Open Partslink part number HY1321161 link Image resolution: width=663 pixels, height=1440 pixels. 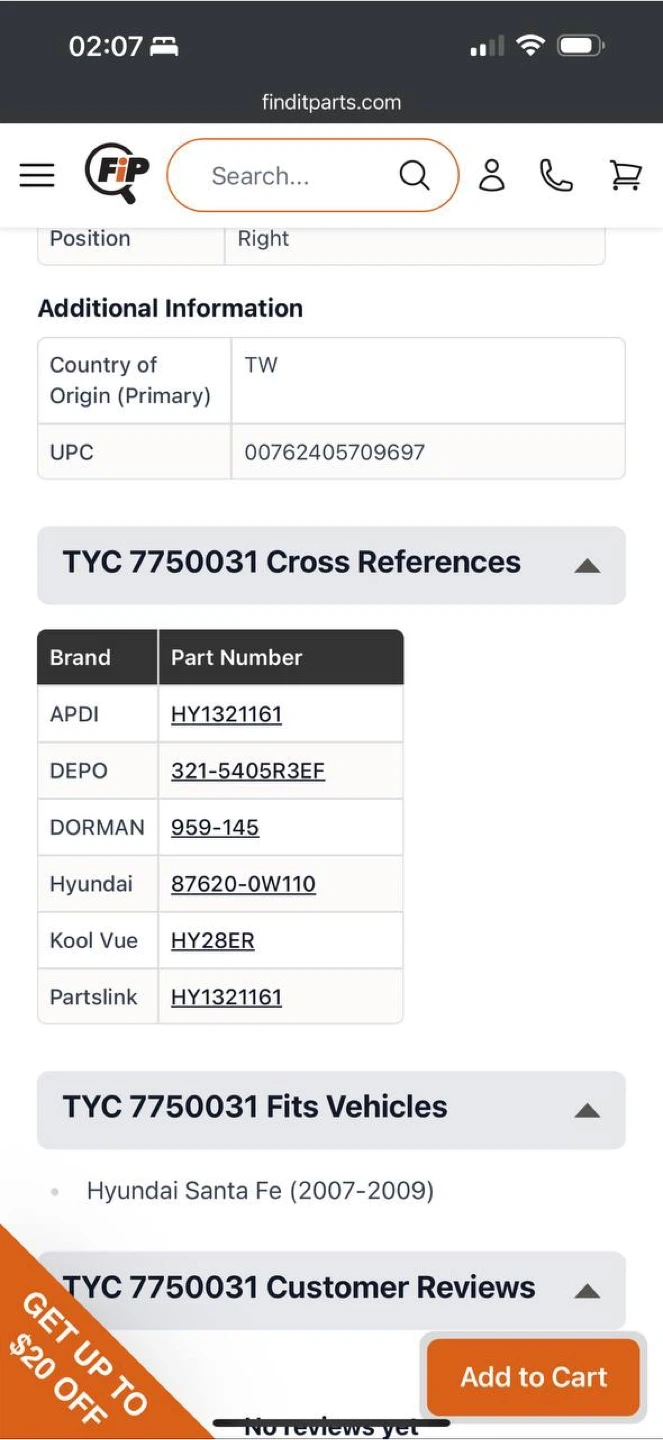[x=226, y=997]
